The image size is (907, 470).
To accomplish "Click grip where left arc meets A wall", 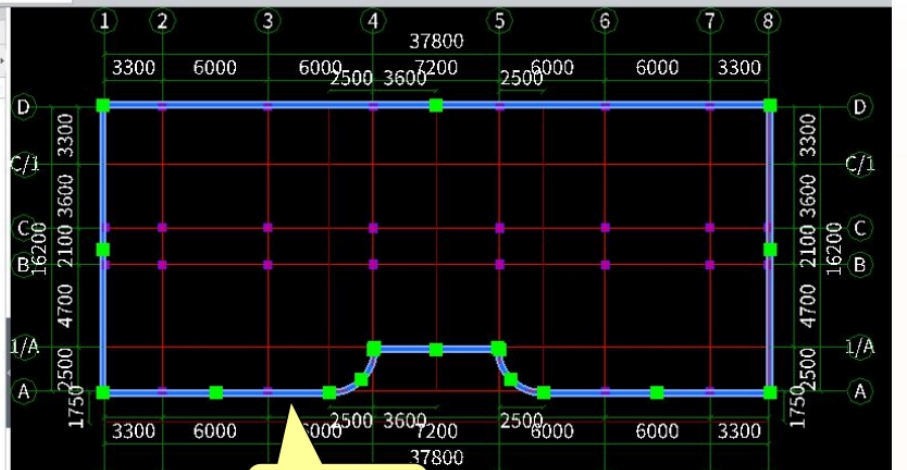I will (x=329, y=393).
